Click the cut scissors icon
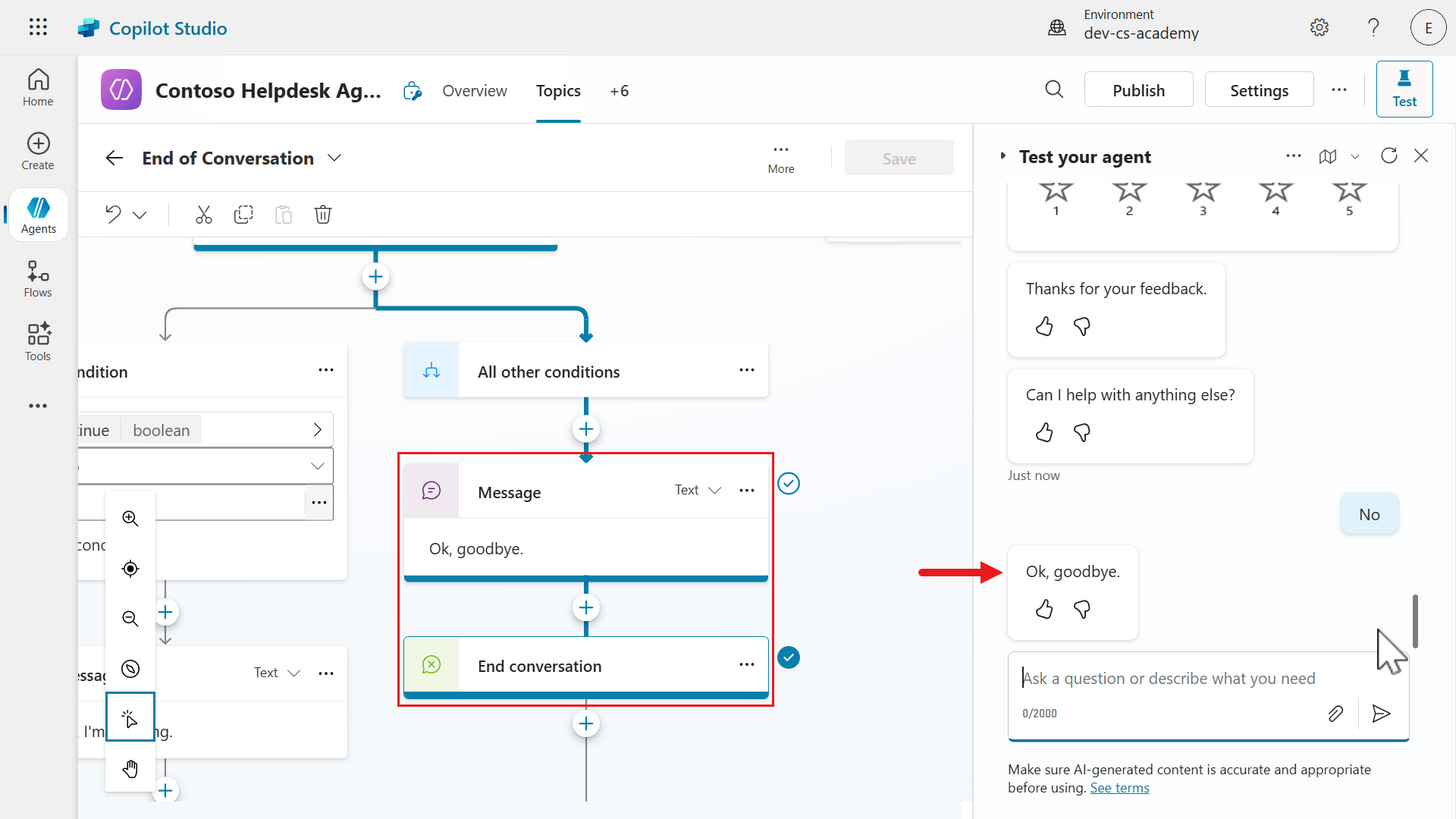The width and height of the screenshot is (1456, 819). [203, 215]
